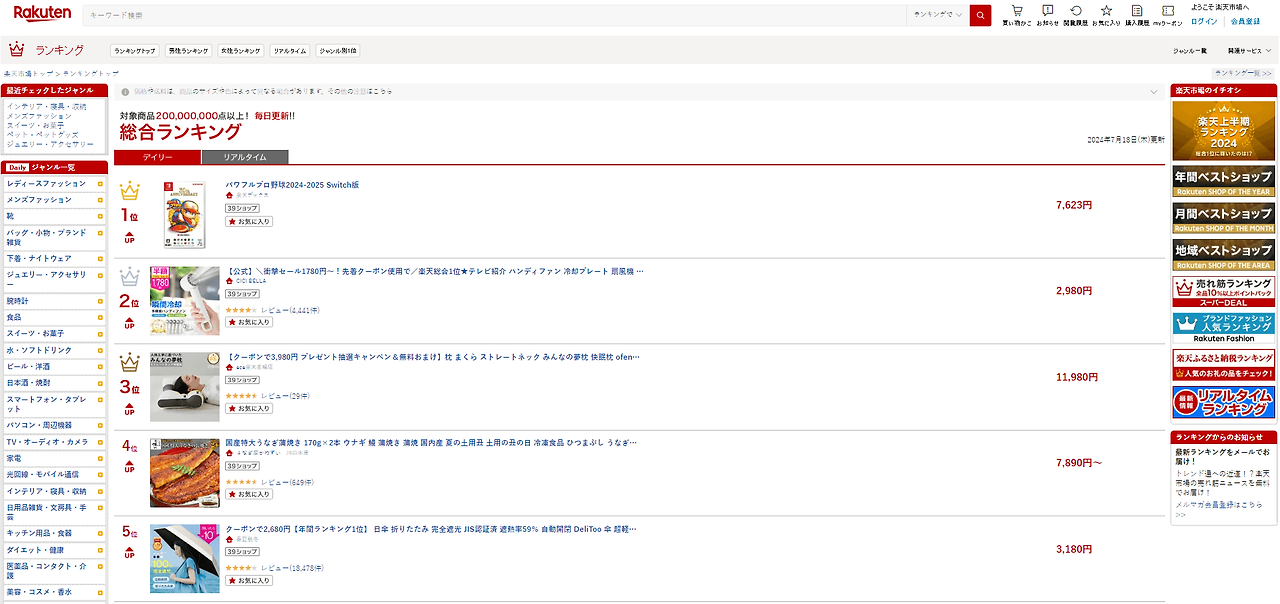This screenshot has width=1280, height=604.
Task: Expand the notice bar chevron
Action: tap(1153, 92)
